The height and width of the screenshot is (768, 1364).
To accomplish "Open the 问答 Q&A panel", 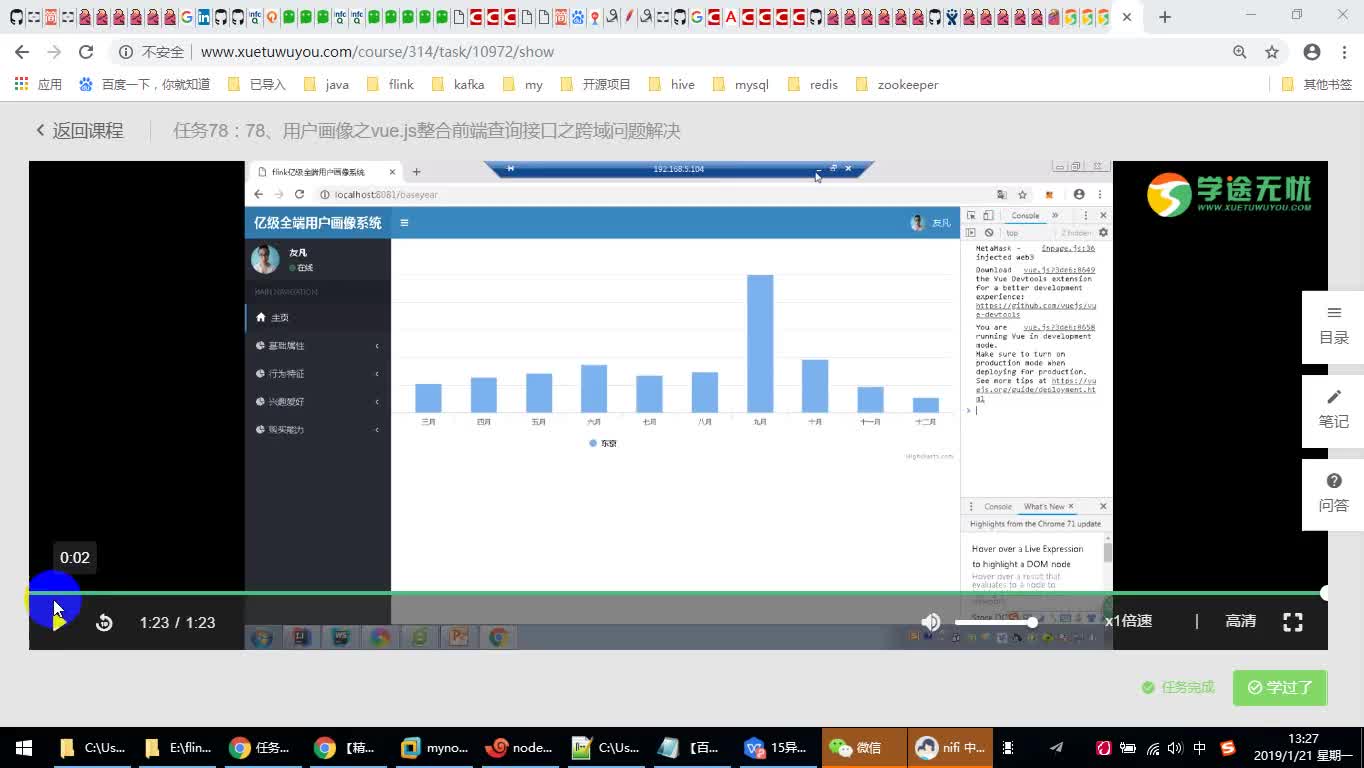I will (x=1333, y=495).
